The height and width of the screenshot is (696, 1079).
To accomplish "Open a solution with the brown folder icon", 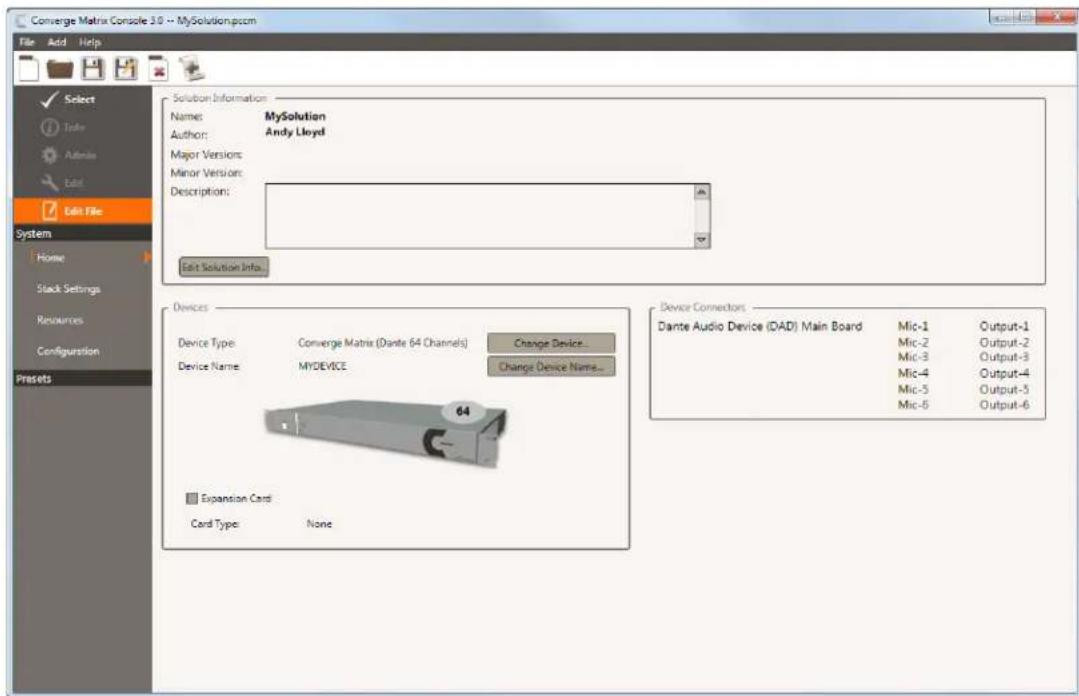I will (x=60, y=69).
